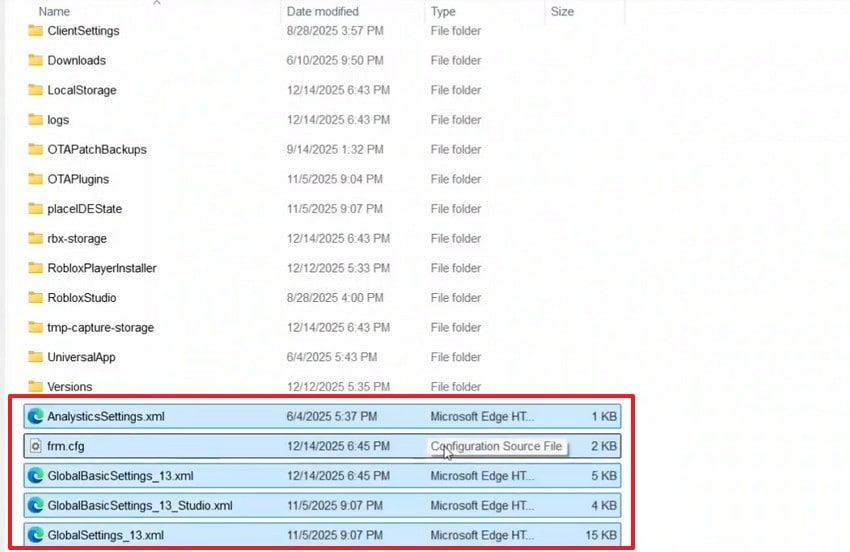Screen dimensions: 850x552
Task: Click the 4 KB size cell
Action: point(604,505)
